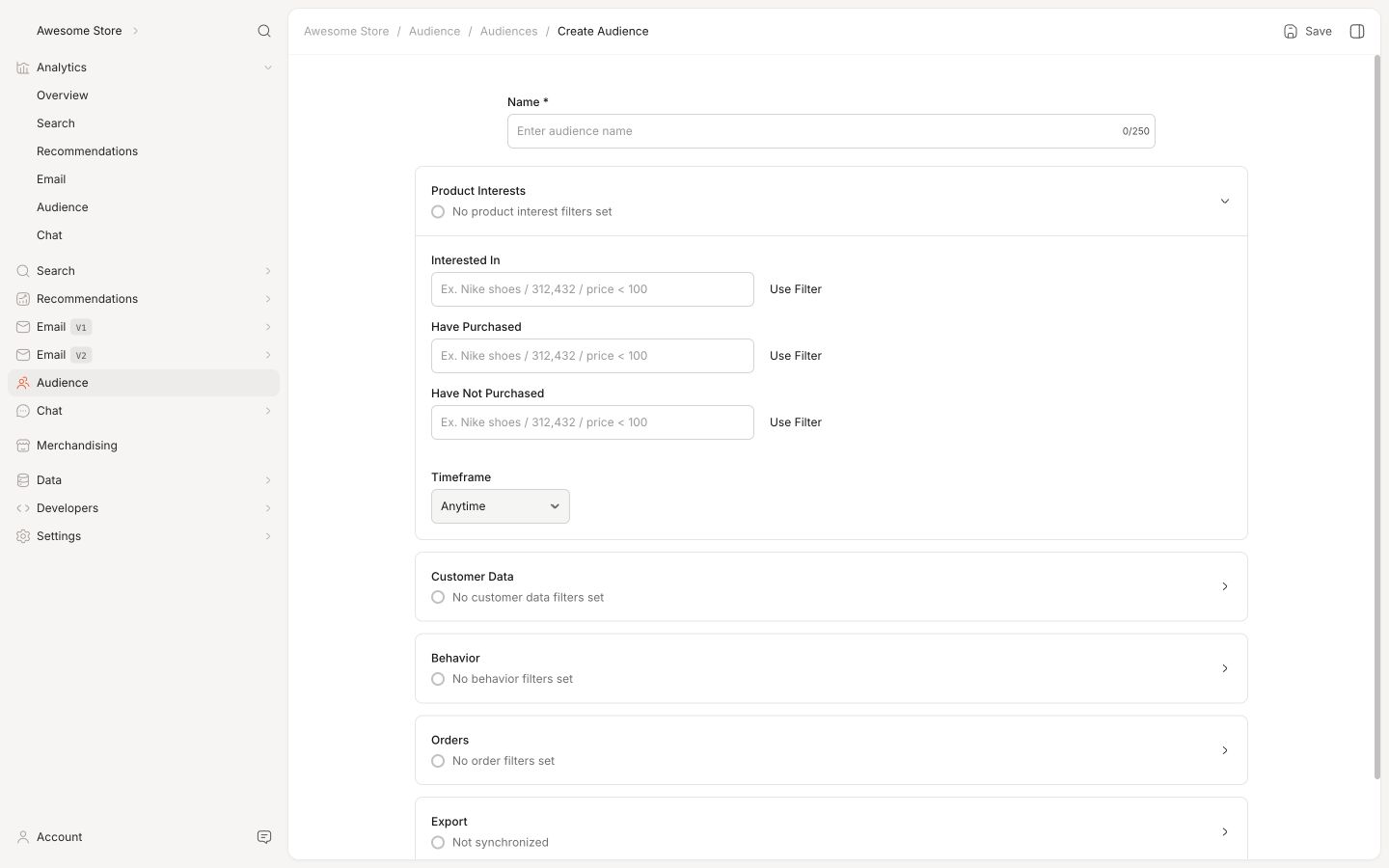Expand the Recommendations menu chevron
The height and width of the screenshot is (868, 1389).
point(268,299)
